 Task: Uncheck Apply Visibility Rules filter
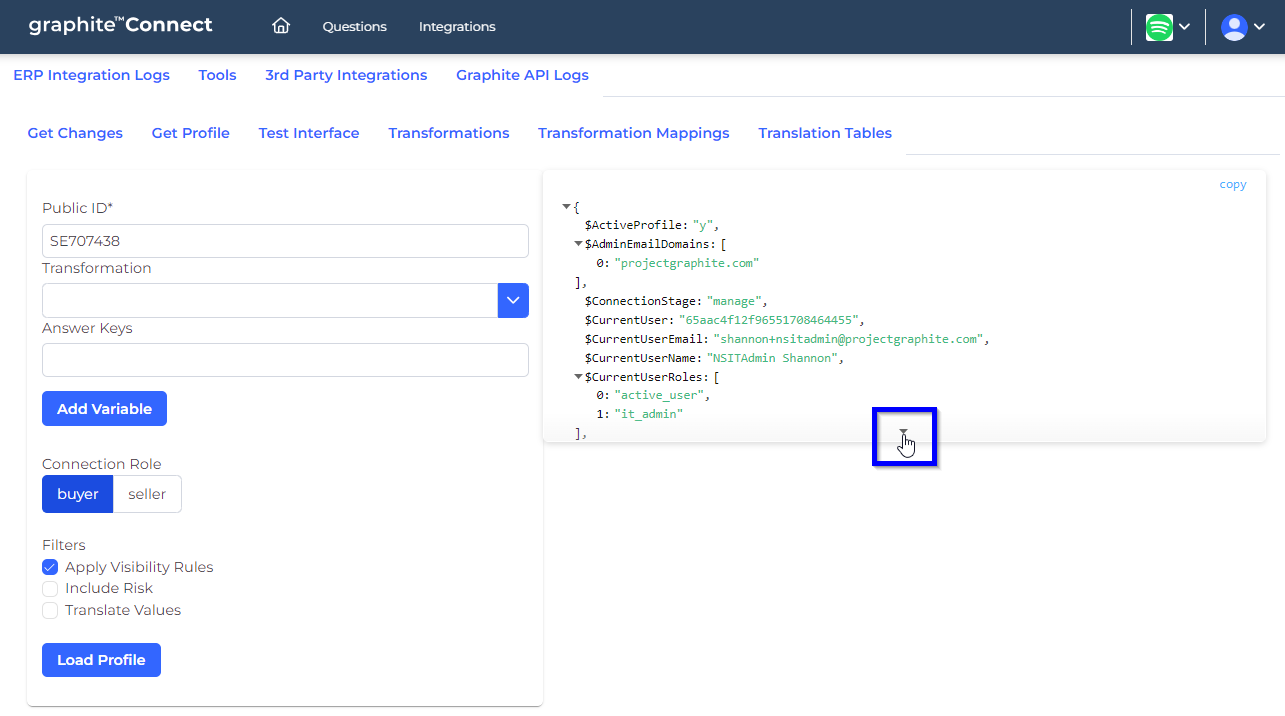pyautogui.click(x=50, y=567)
